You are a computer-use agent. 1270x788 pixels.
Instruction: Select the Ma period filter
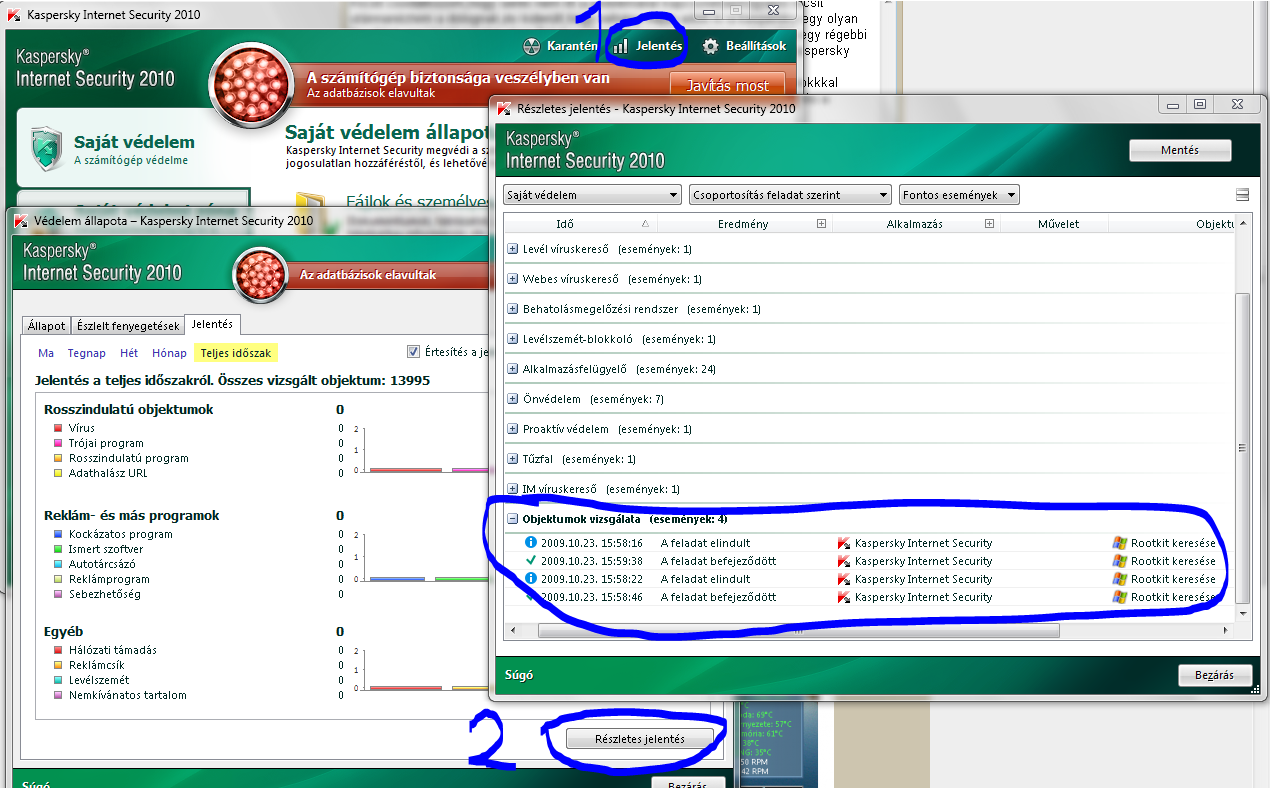46,353
